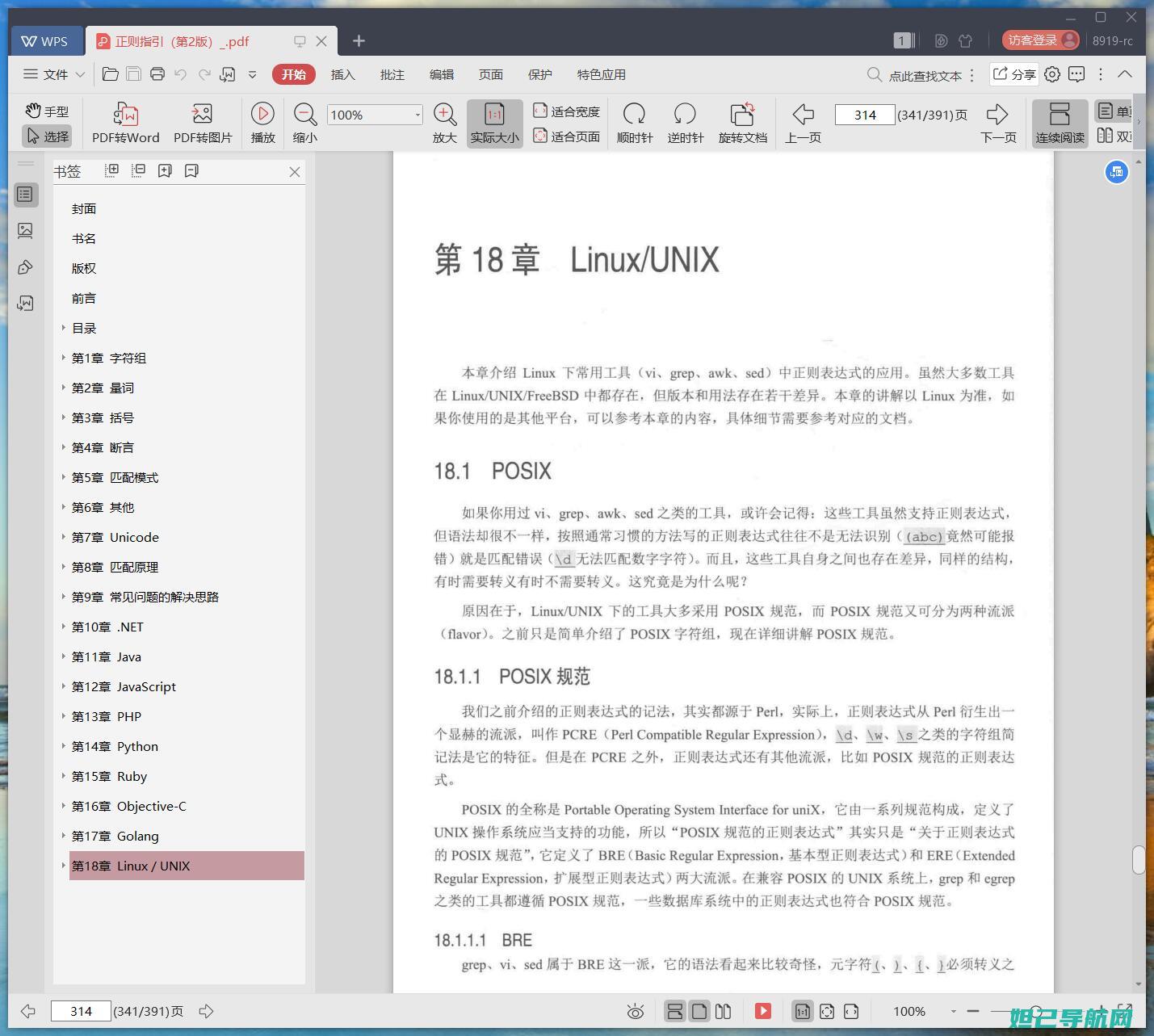Click 点此查找文本 search field
This screenshot has height=1036, width=1154.
924,75
